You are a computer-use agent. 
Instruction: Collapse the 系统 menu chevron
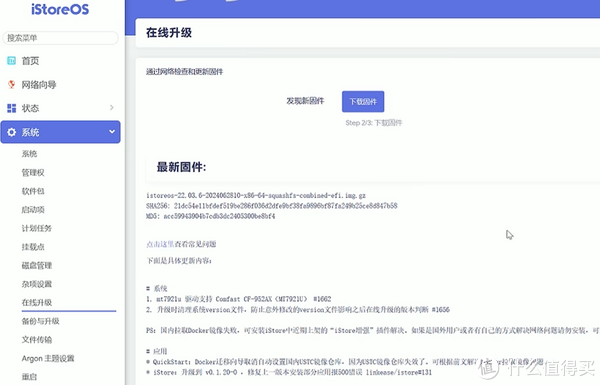(x=112, y=132)
